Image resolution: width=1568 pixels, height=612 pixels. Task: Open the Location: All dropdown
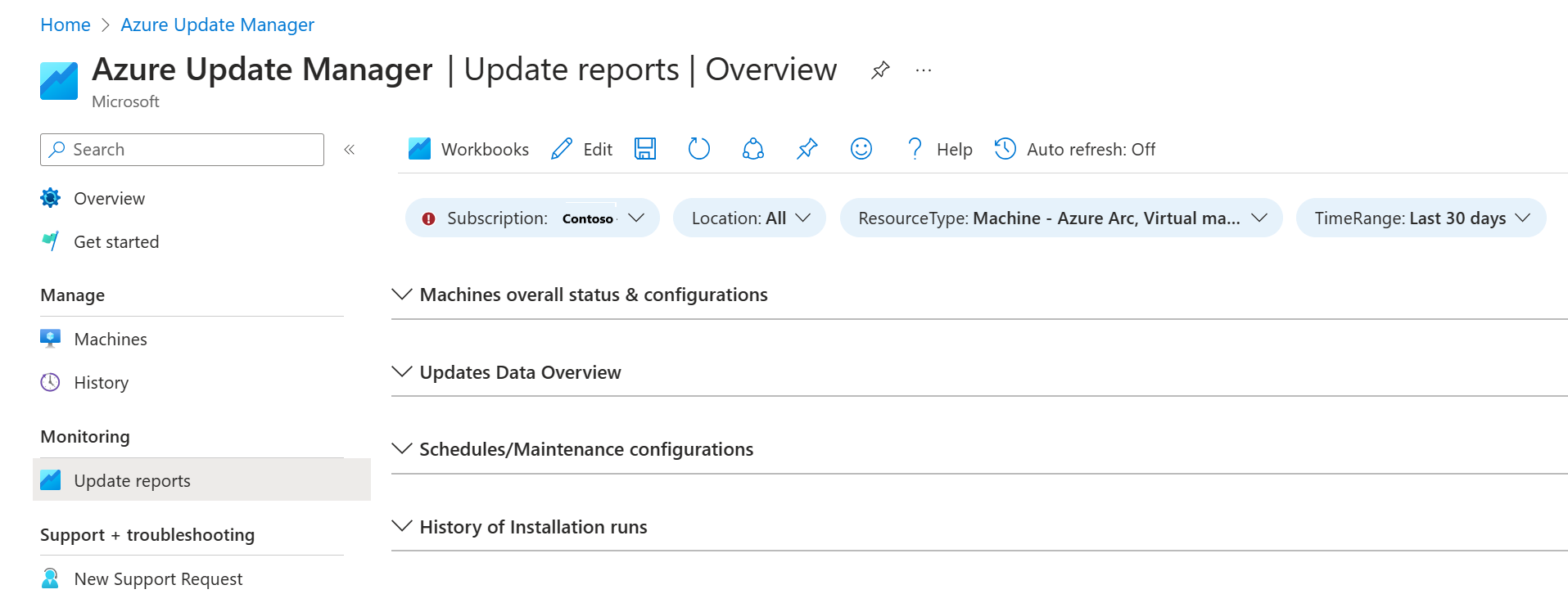[749, 218]
